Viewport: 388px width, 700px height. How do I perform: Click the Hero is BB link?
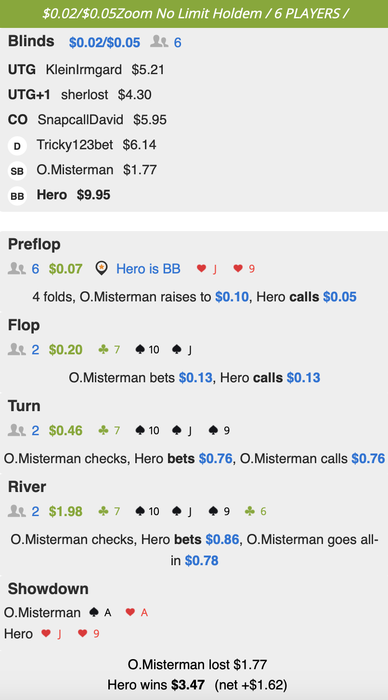point(148,269)
